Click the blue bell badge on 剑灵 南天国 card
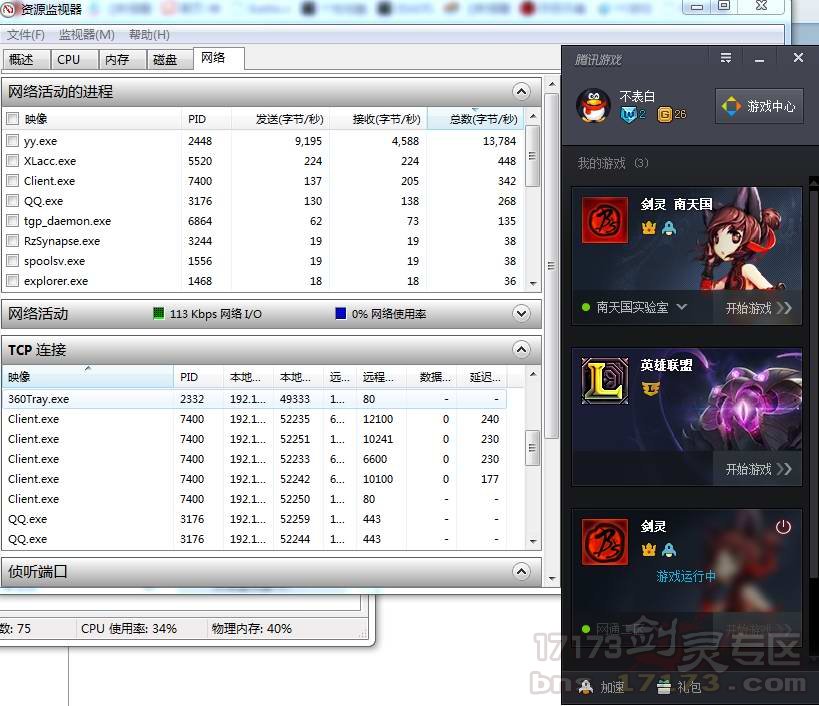819x706 pixels. 669,228
